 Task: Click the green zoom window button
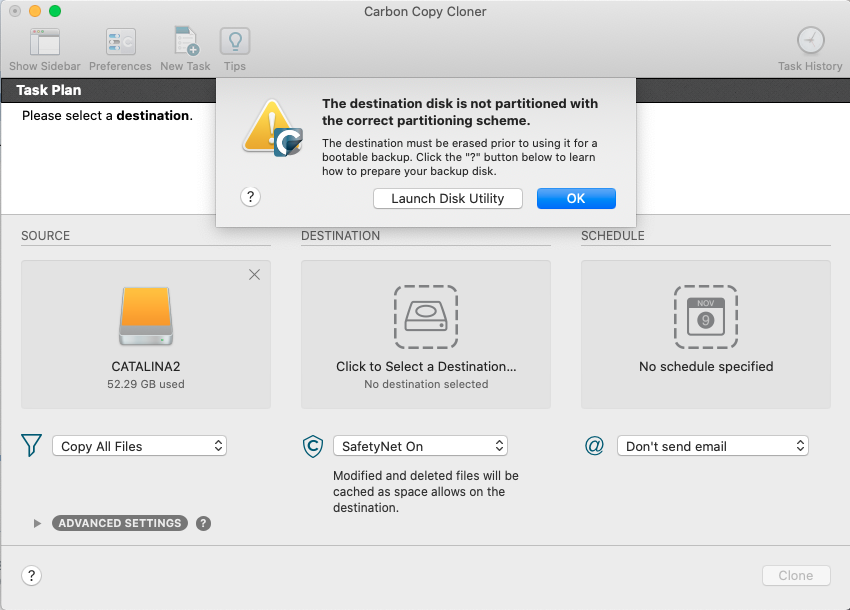tap(55, 11)
